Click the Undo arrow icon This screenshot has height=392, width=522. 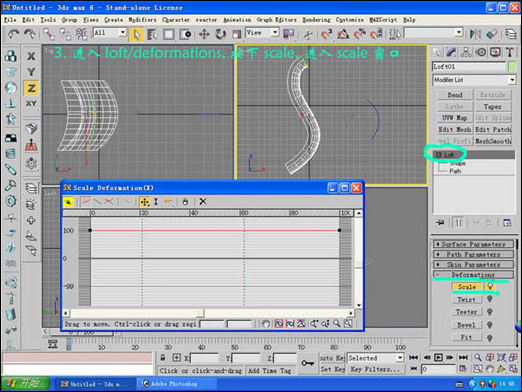(14, 34)
